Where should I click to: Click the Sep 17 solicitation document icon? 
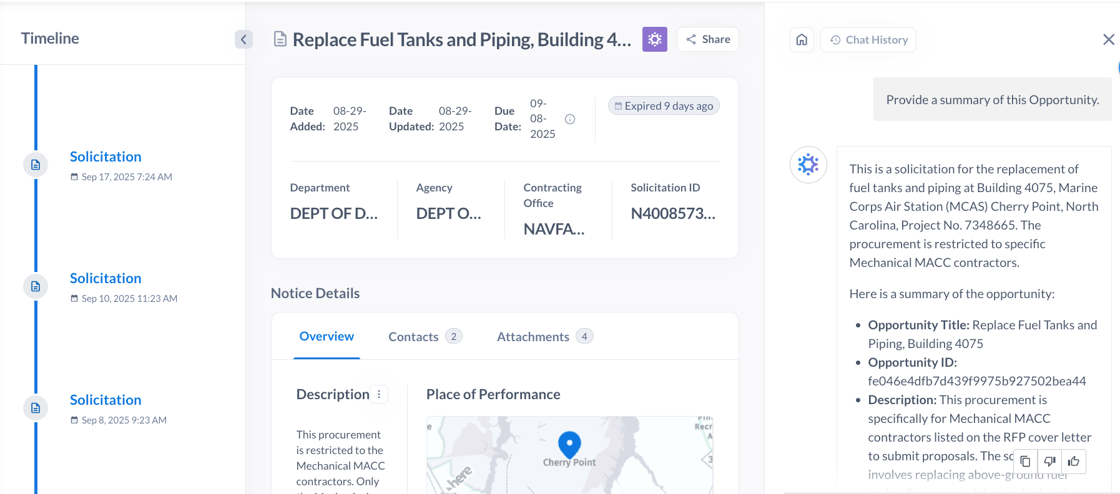coord(36,165)
